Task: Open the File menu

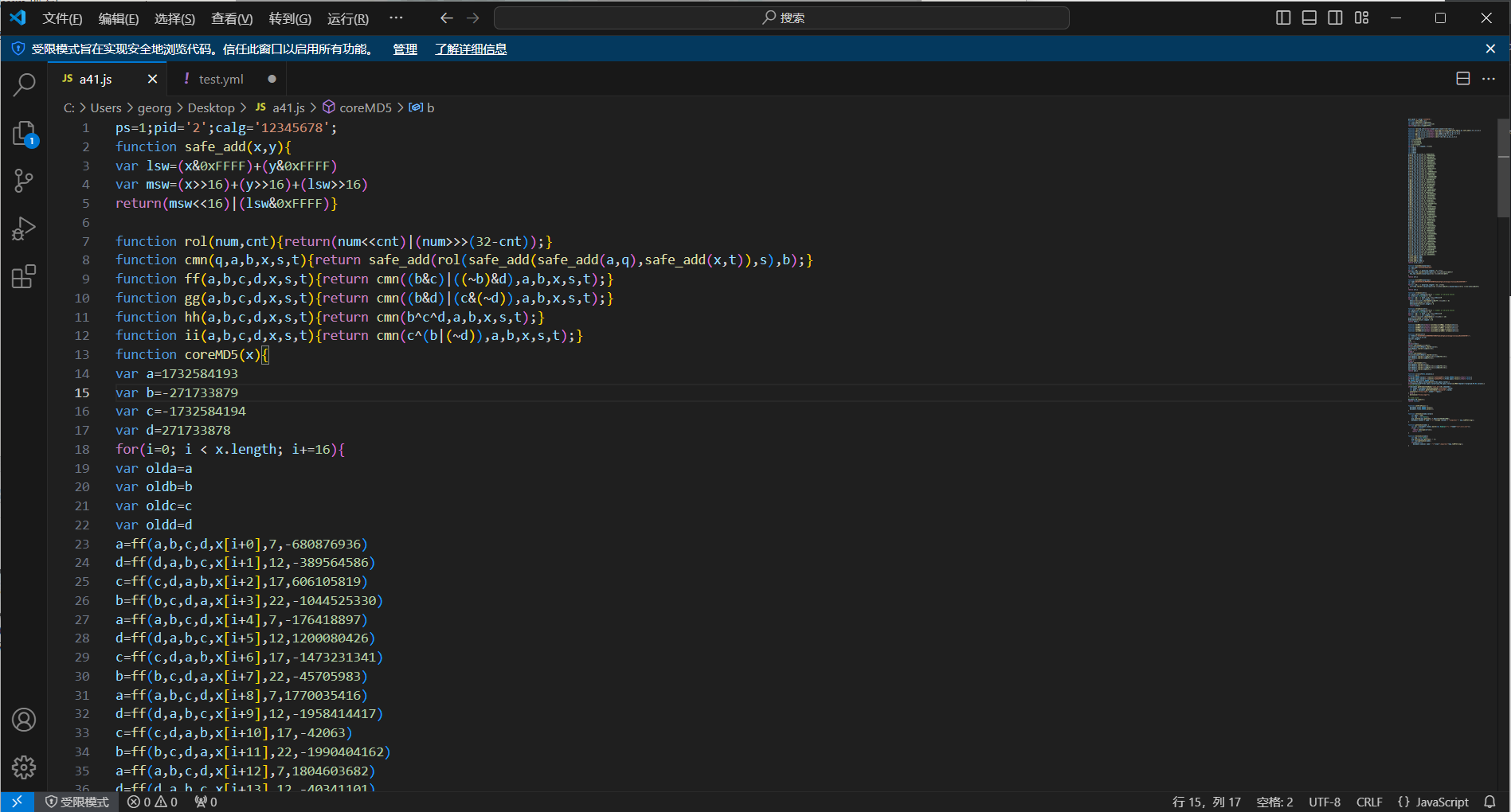Action: (x=62, y=18)
